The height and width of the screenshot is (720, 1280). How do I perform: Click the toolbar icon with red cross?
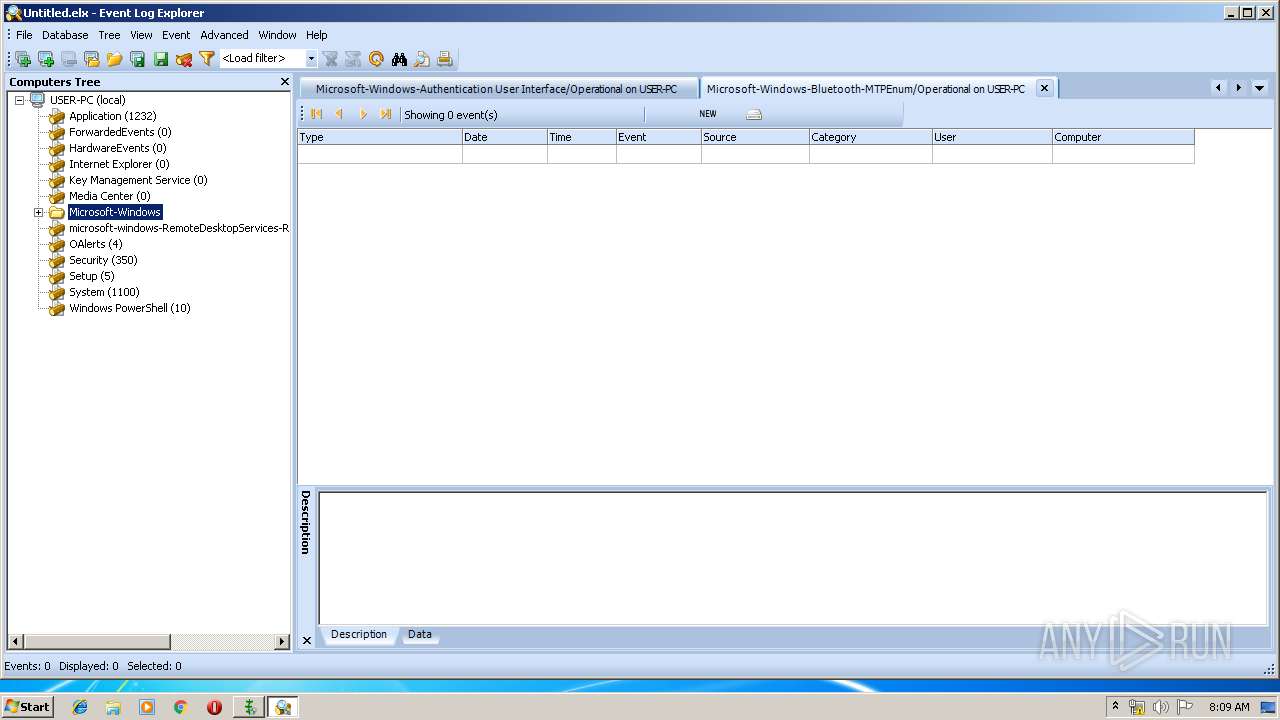coord(184,59)
